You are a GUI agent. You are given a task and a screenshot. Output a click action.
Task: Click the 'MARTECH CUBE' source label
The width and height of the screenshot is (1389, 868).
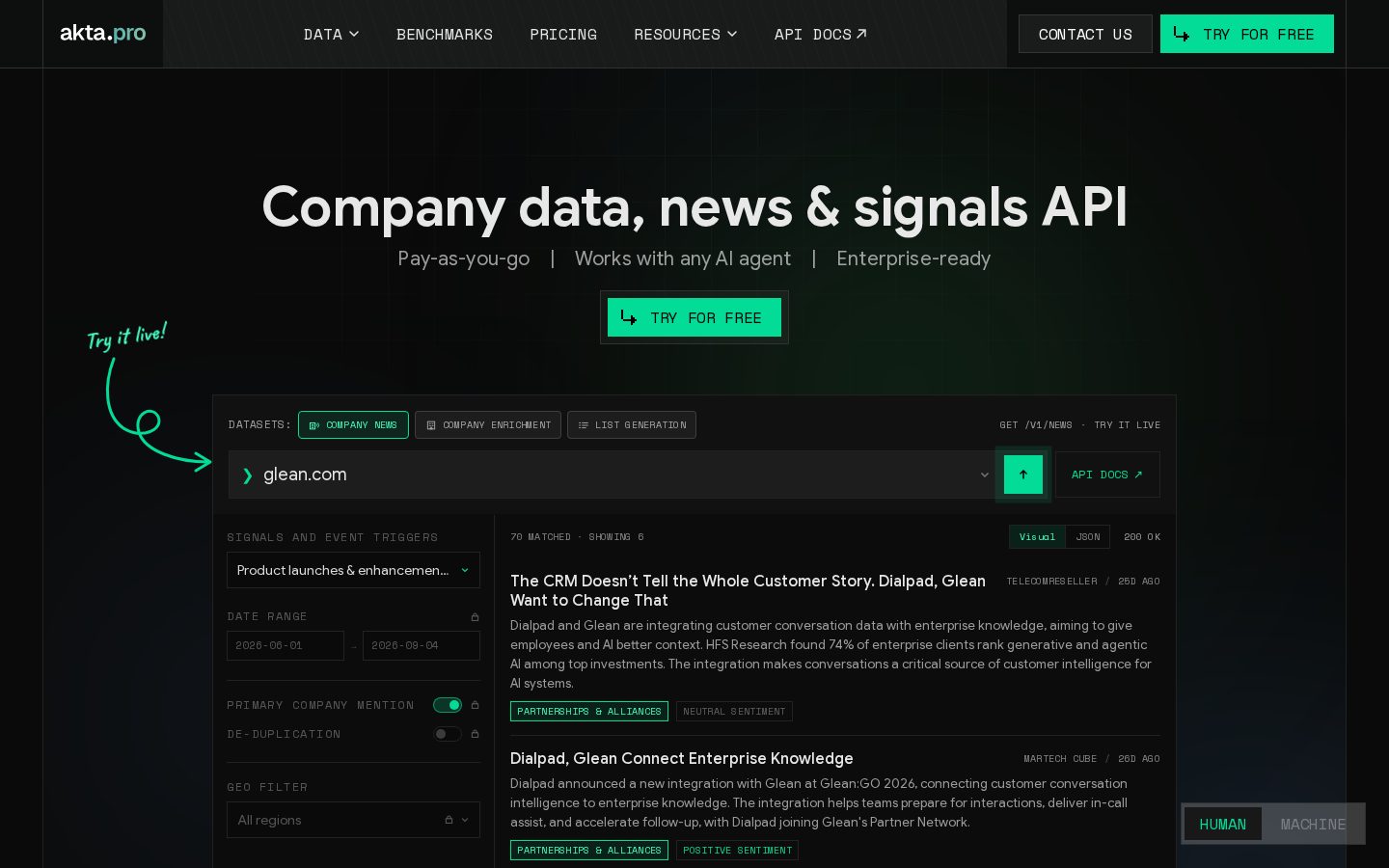(x=1060, y=759)
